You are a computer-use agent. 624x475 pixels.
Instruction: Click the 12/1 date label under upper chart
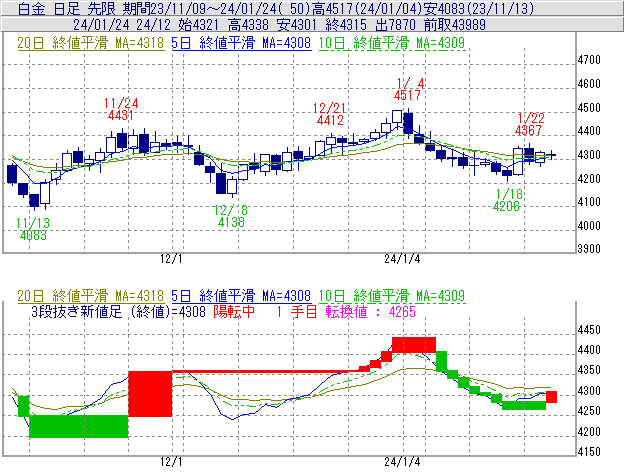click(x=172, y=259)
